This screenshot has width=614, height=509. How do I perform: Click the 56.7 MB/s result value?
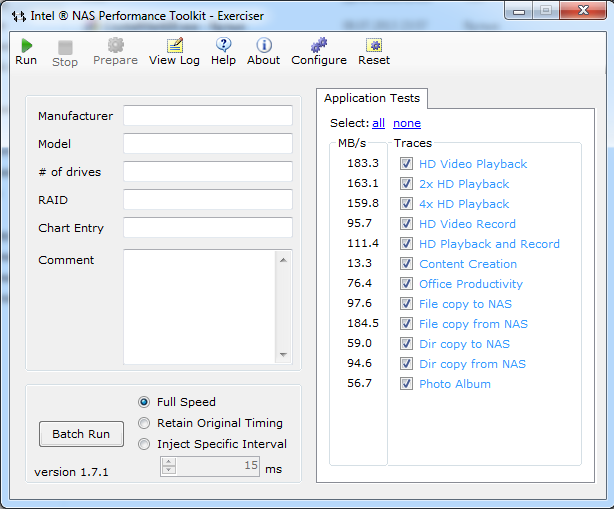click(359, 383)
